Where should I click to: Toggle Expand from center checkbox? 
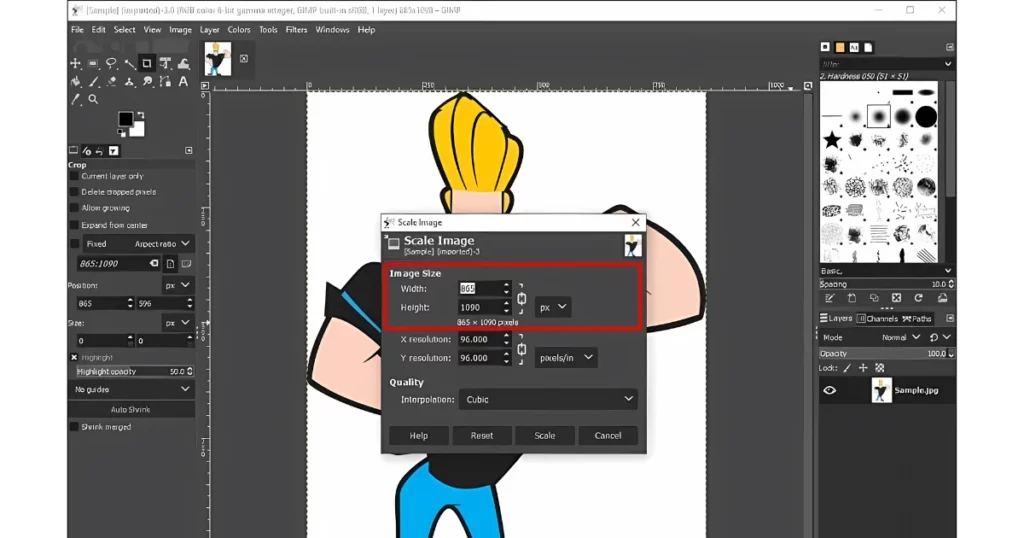pyautogui.click(x=74, y=225)
